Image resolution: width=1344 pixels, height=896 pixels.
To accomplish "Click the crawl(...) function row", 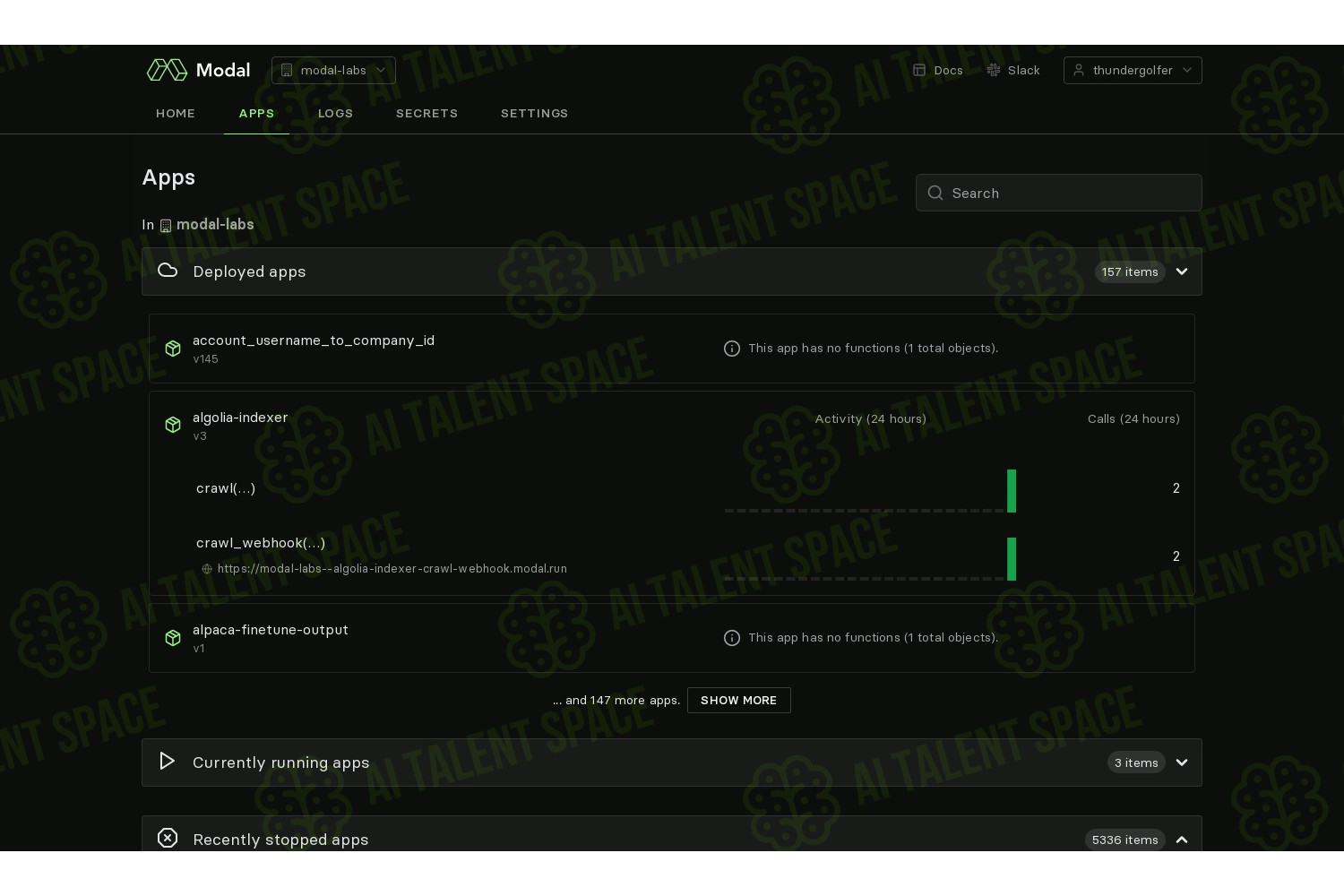I will pos(226,488).
